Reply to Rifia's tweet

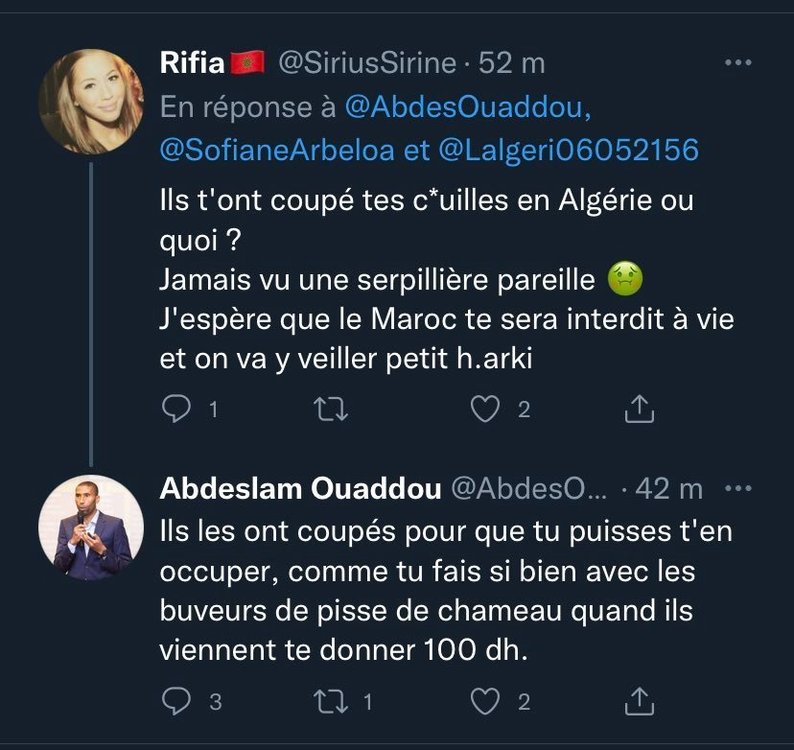(176, 408)
